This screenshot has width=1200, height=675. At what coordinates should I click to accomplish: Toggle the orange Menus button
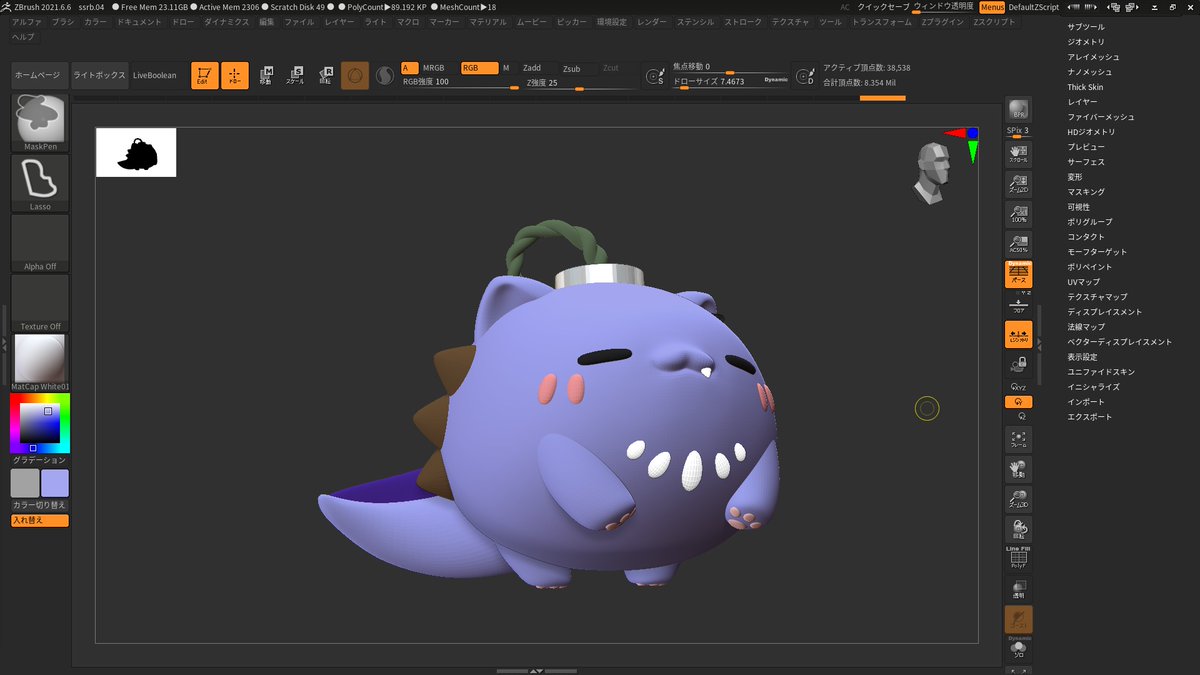pos(992,7)
